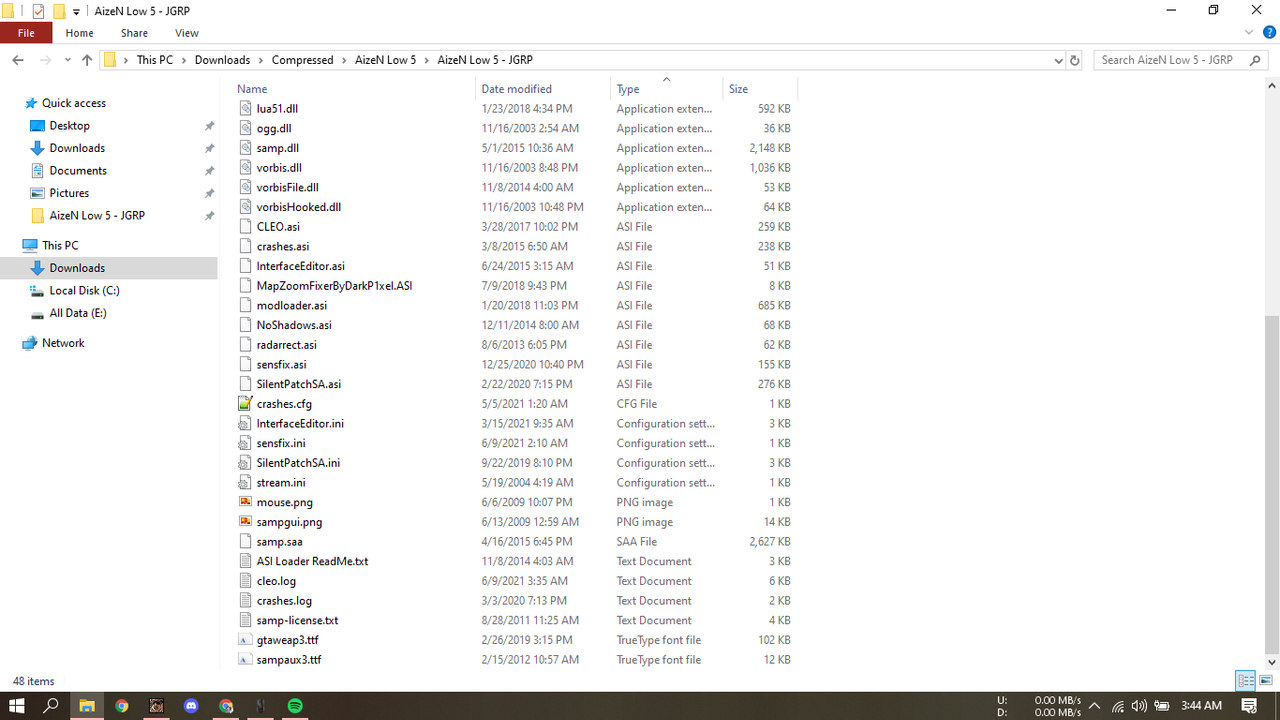Select the modloader.asi file name

pyautogui.click(x=291, y=306)
